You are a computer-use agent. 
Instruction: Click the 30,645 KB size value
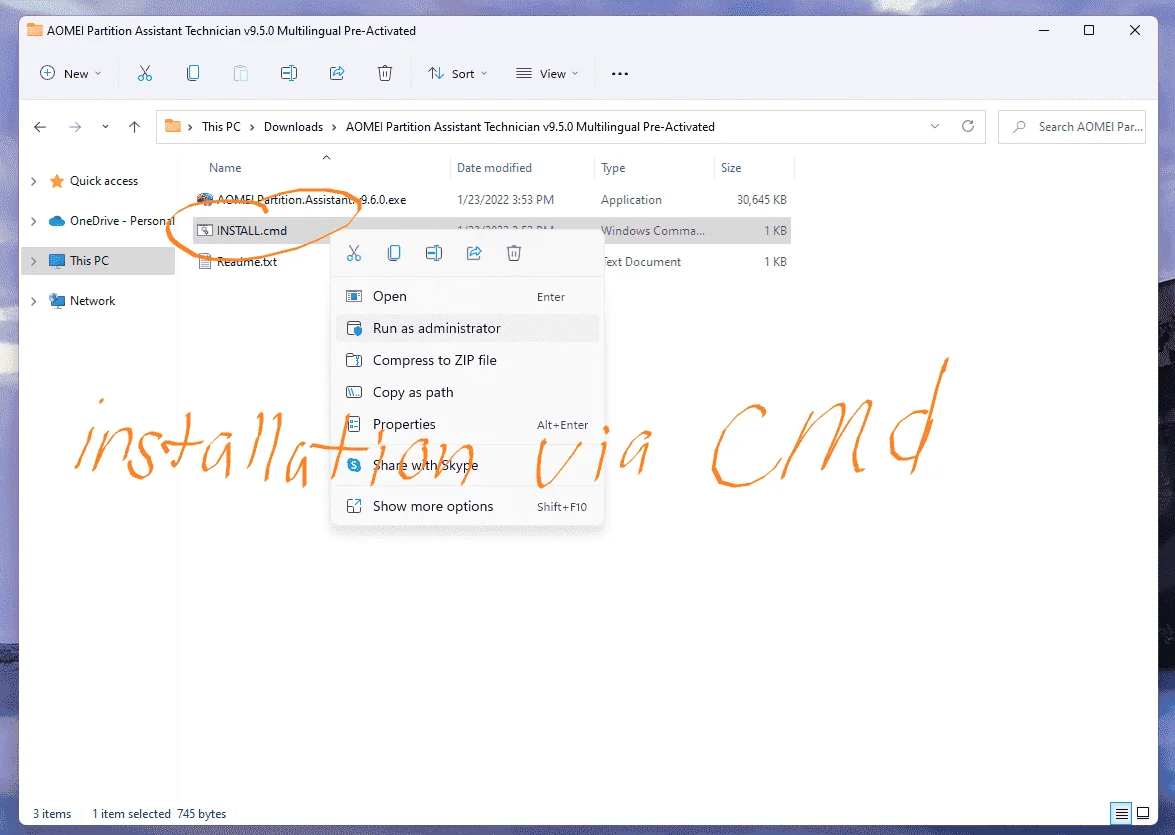(761, 199)
